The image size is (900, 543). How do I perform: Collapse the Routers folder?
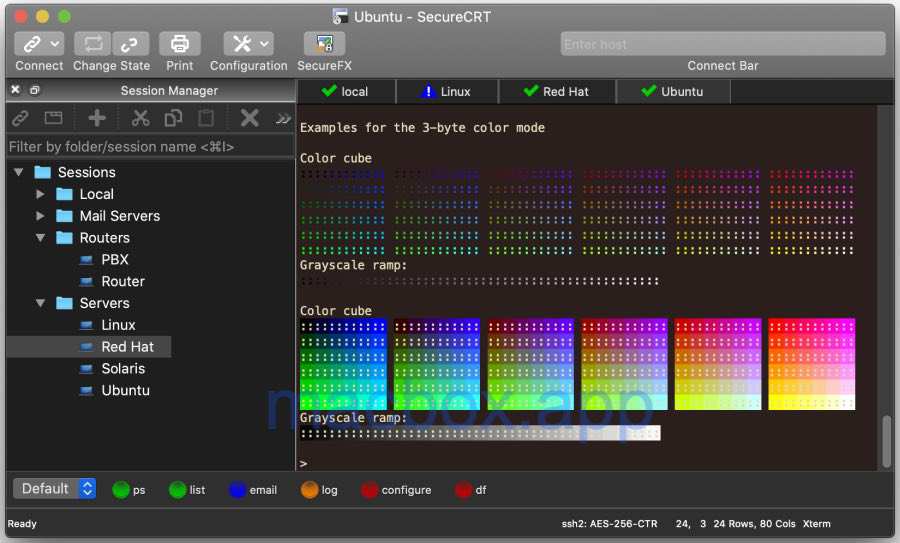[x=40, y=238]
